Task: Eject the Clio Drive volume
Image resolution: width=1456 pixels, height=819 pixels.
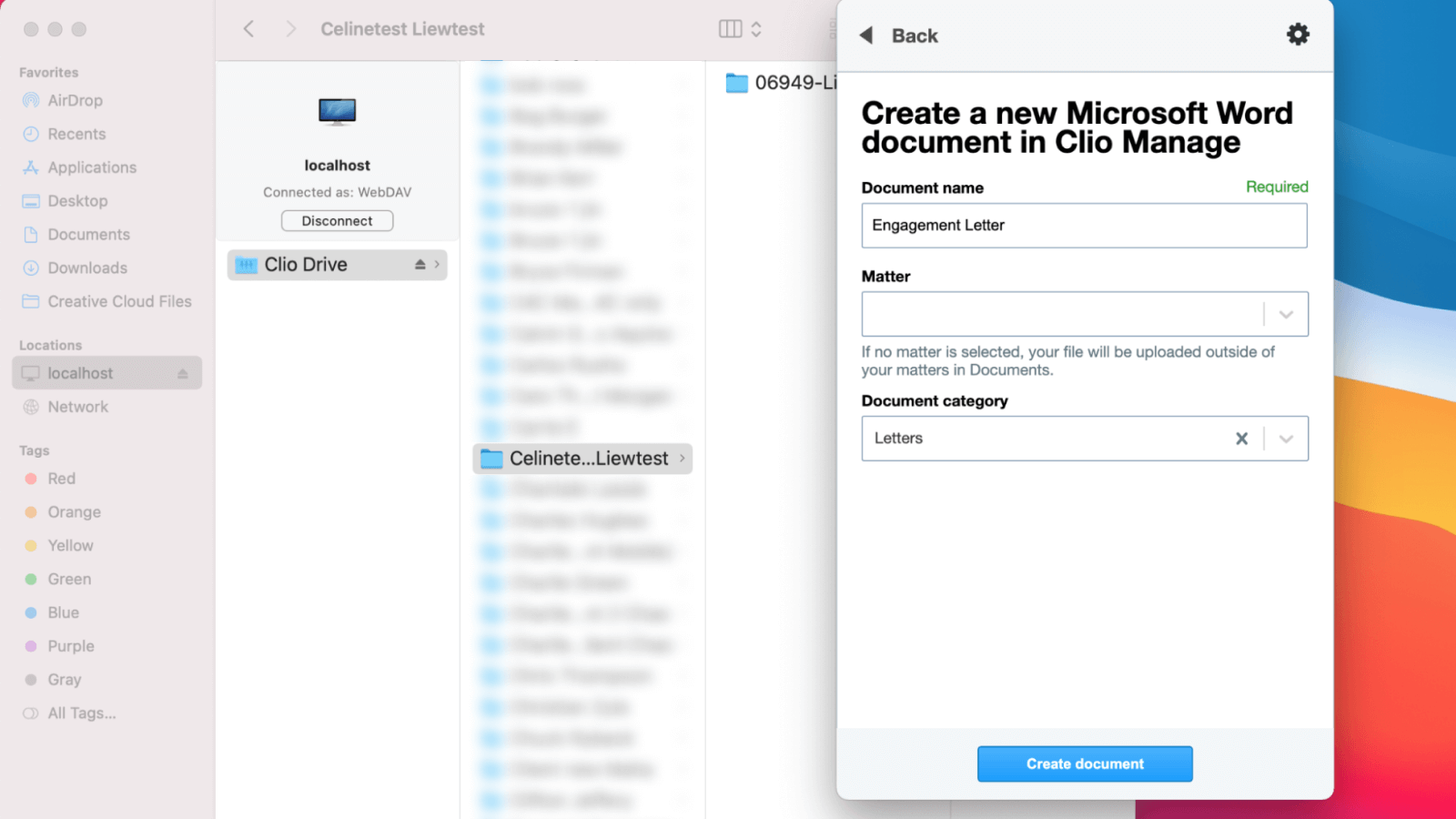Action: point(420,265)
